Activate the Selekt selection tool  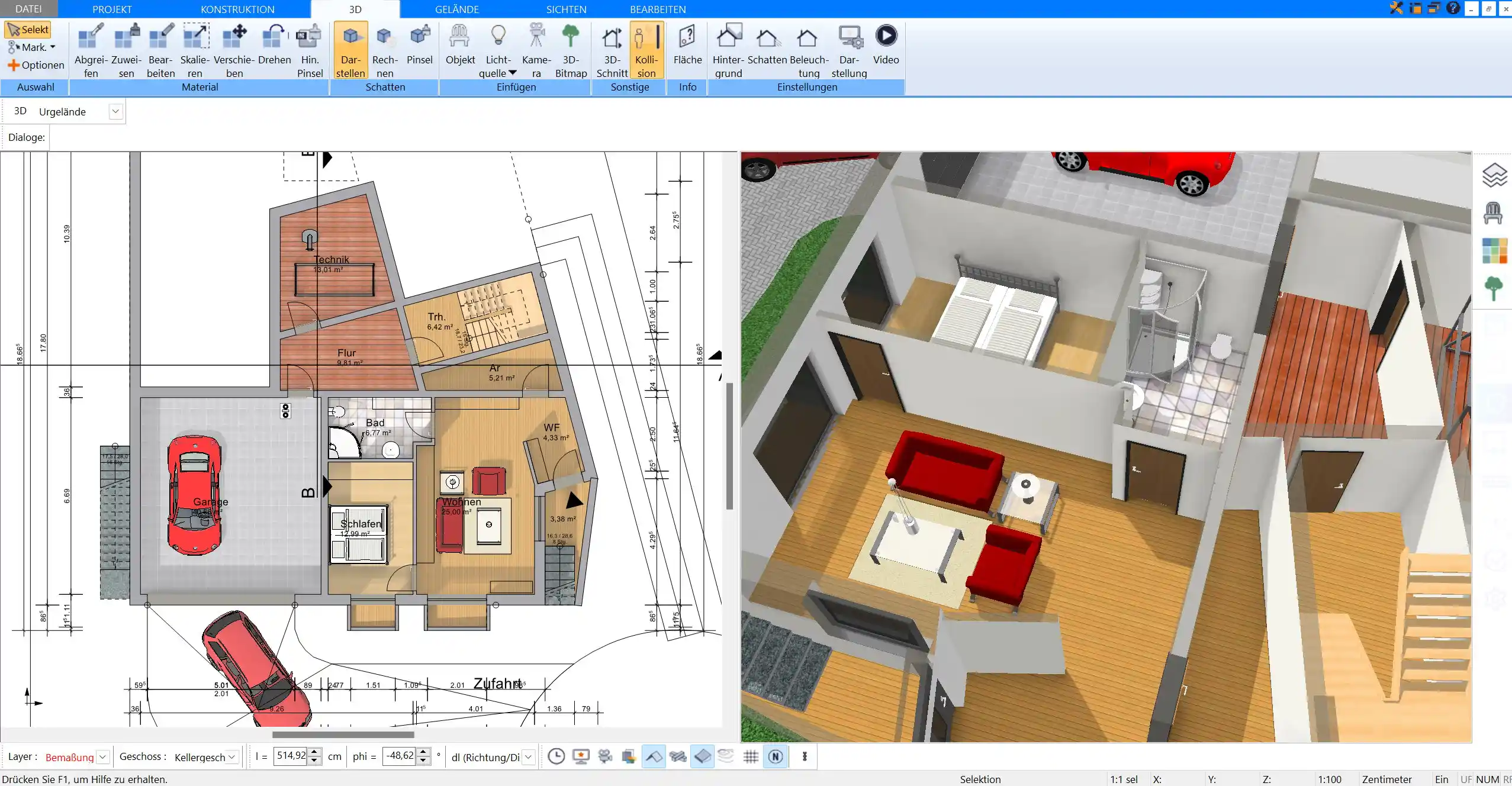point(28,30)
